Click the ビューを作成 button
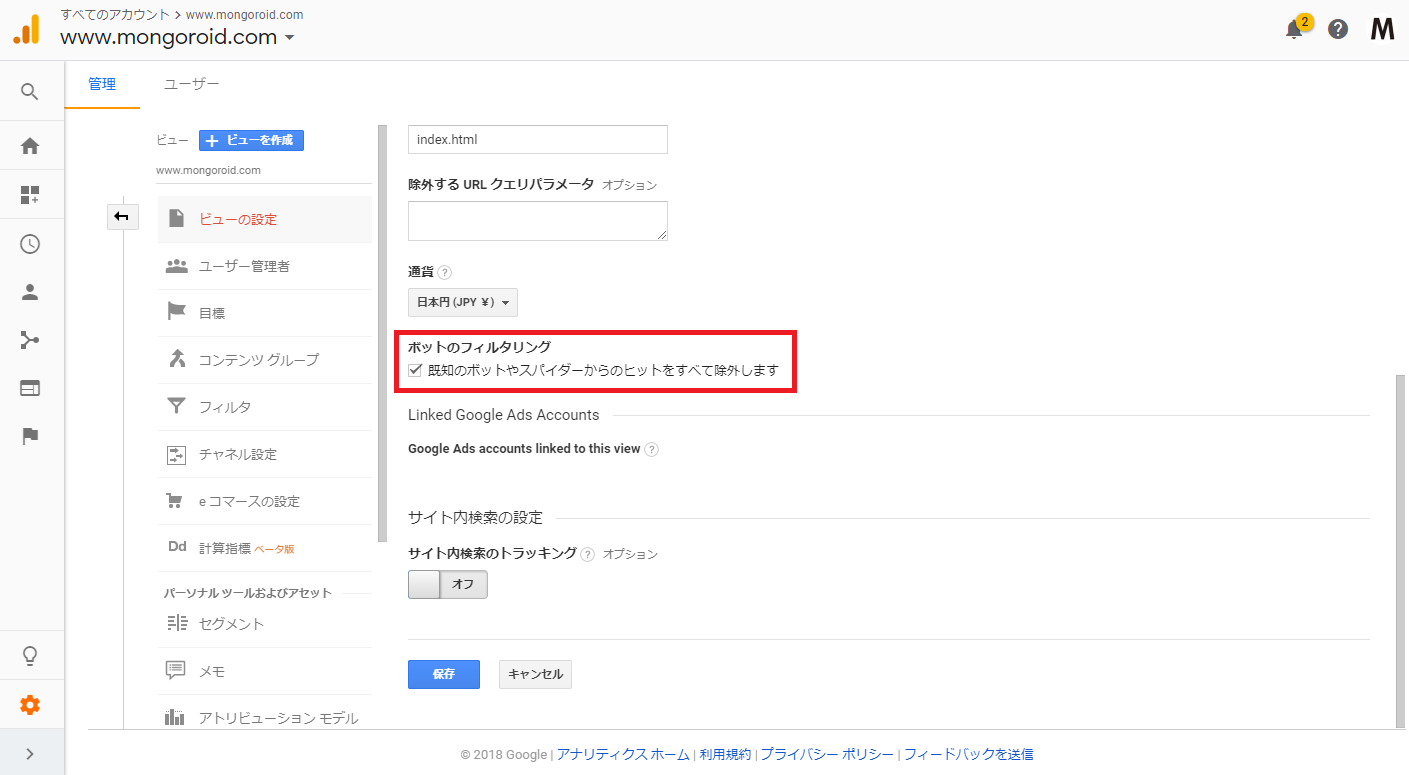 coord(251,140)
